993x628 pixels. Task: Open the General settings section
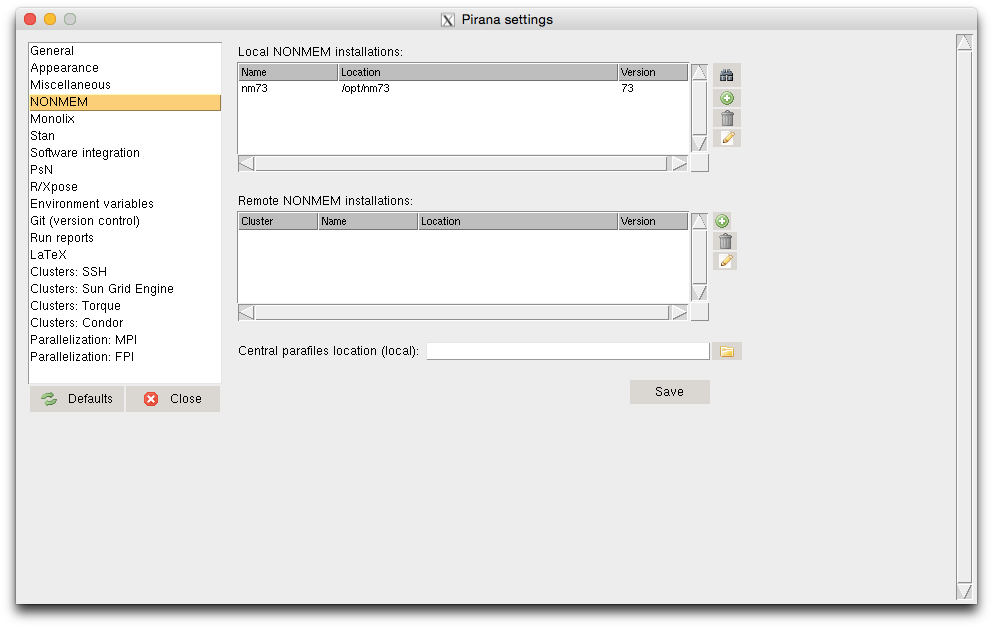(x=52, y=51)
